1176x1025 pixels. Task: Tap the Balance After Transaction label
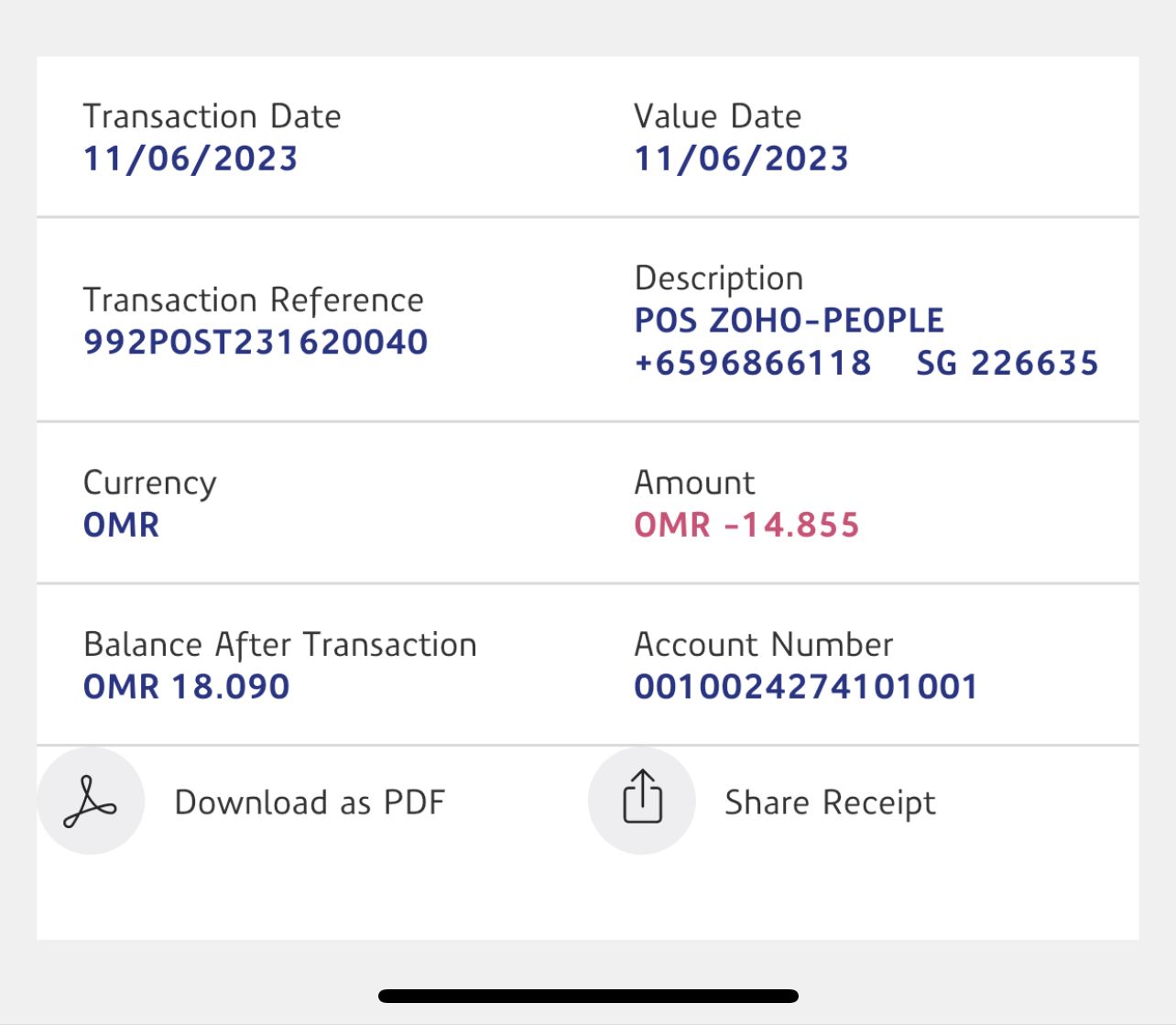tap(280, 645)
